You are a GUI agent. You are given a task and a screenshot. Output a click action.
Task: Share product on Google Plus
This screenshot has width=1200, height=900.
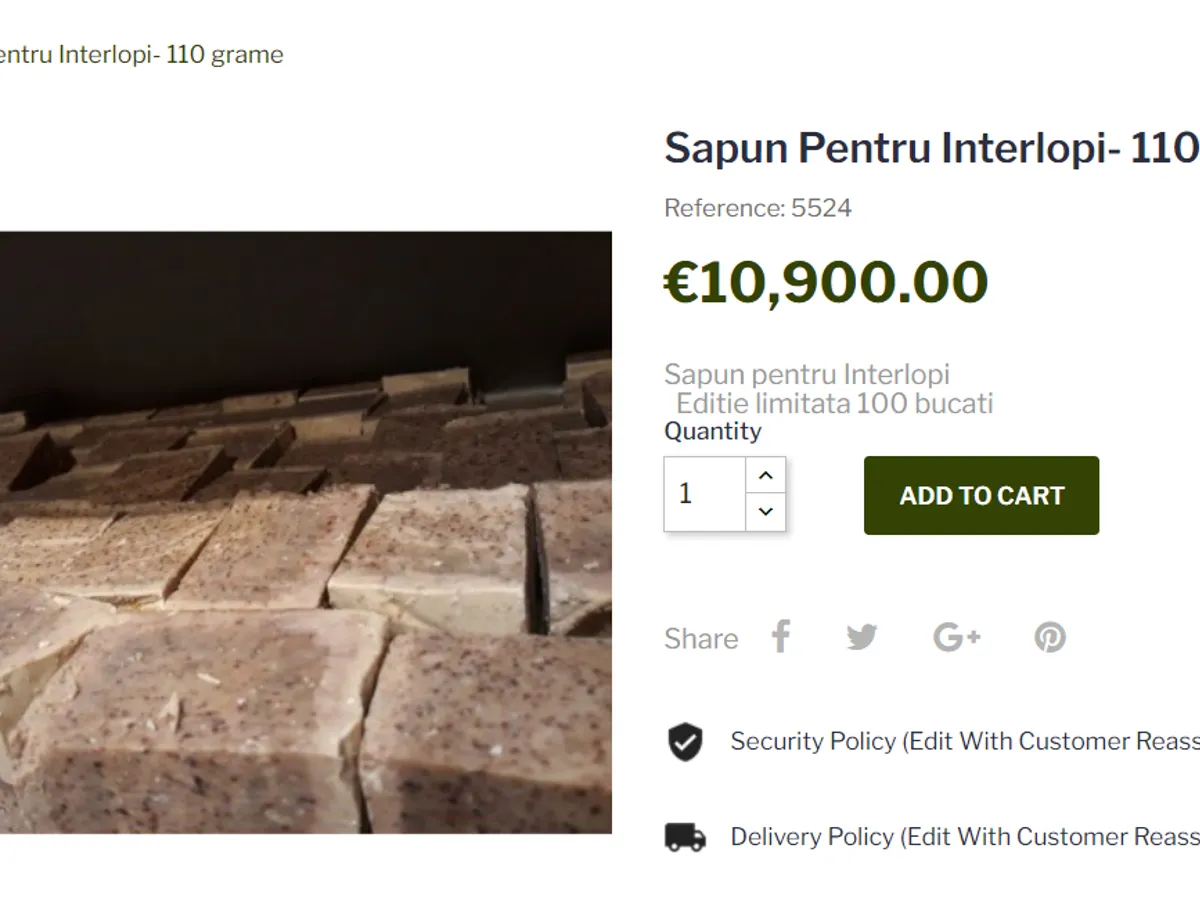click(x=956, y=637)
